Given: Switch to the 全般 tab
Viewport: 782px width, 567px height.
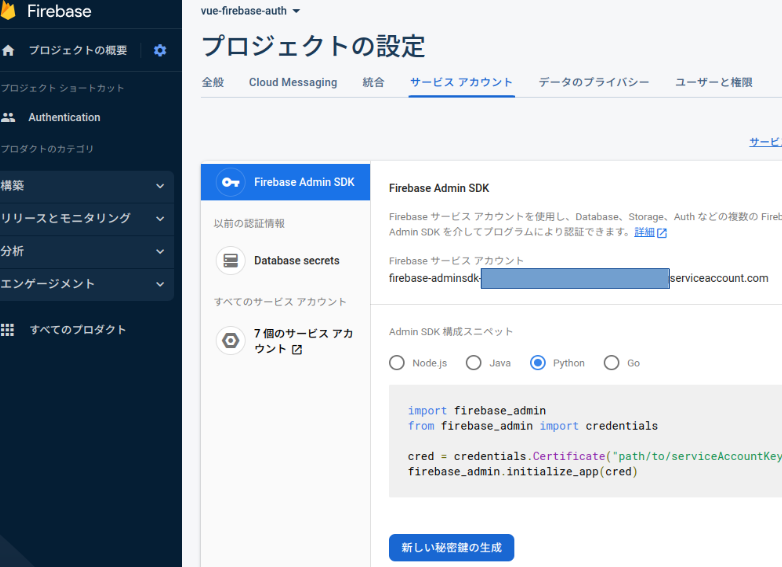Looking at the screenshot, I should click(213, 82).
